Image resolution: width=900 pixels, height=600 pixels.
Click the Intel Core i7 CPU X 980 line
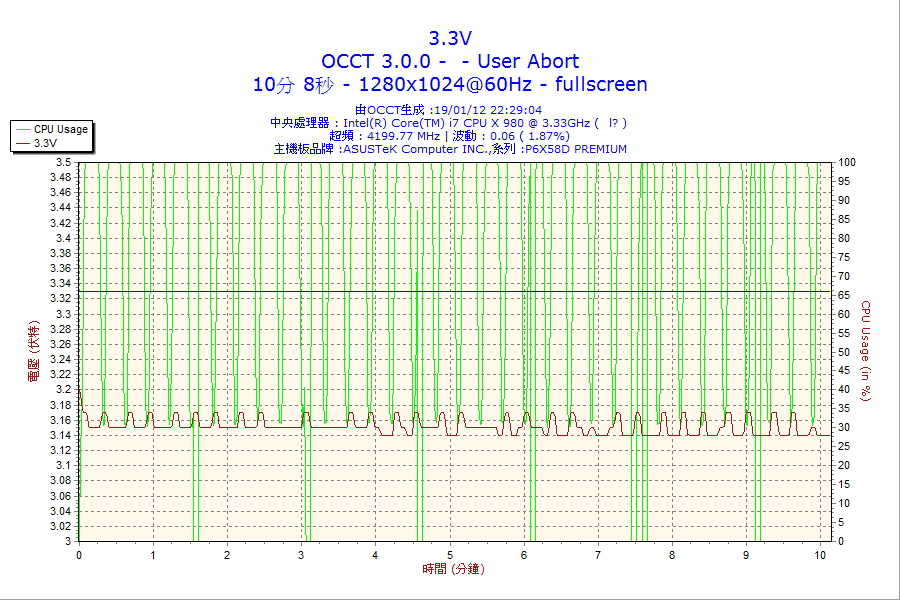point(448,123)
